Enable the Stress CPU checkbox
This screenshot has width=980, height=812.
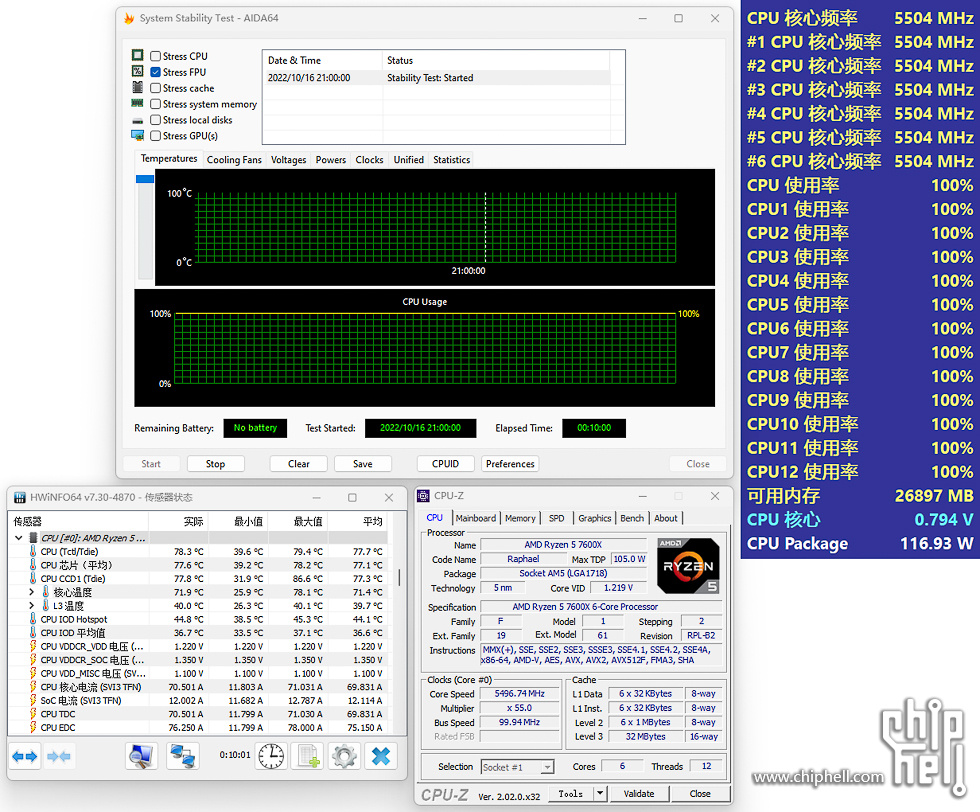pyautogui.click(x=156, y=57)
